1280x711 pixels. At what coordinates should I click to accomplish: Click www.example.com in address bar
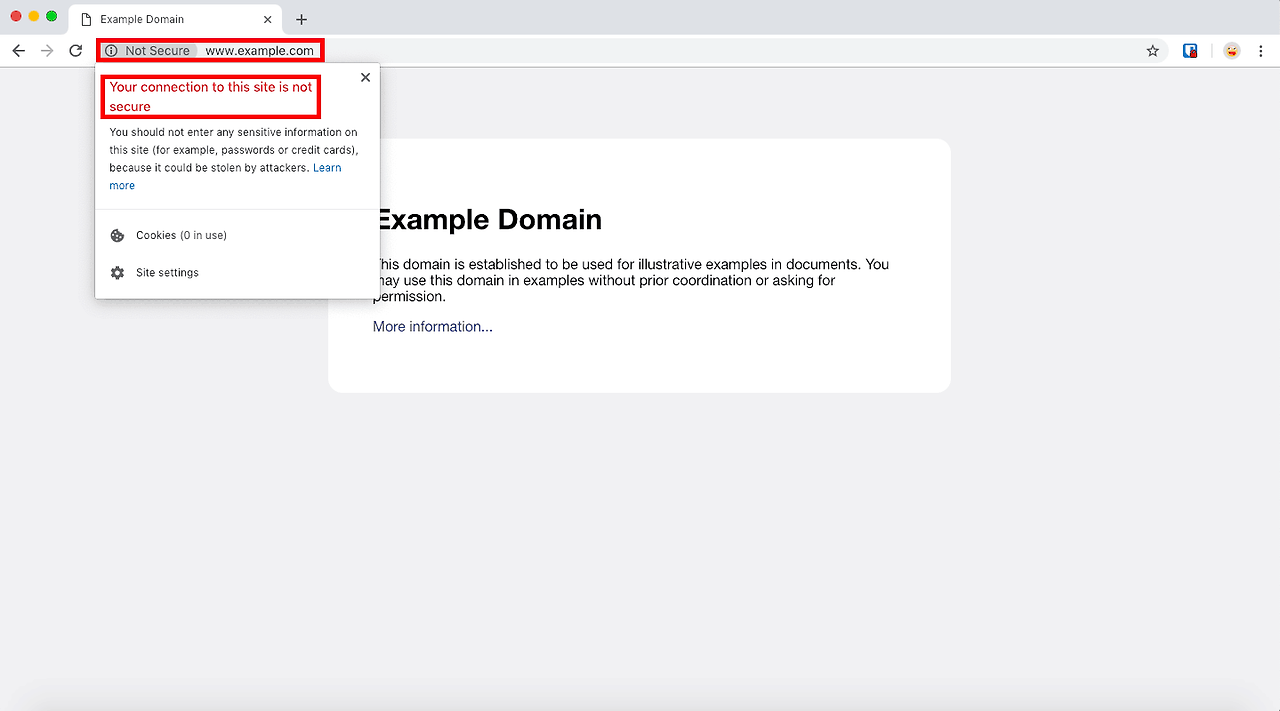coord(260,51)
